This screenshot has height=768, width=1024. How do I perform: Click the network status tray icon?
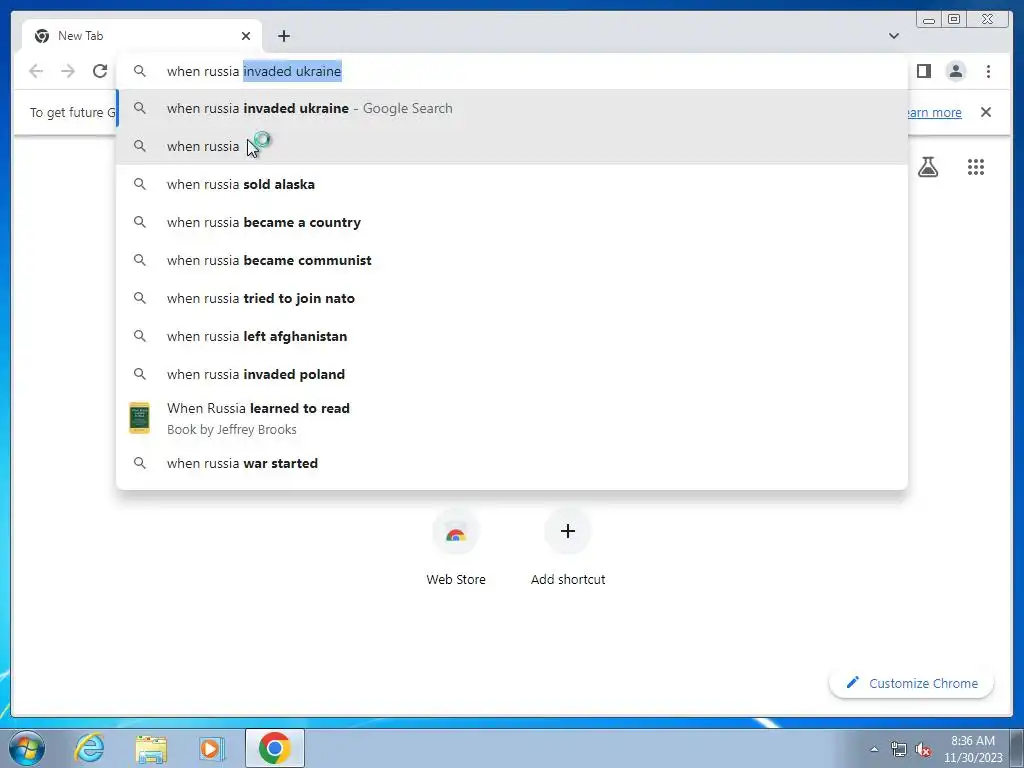tap(899, 749)
